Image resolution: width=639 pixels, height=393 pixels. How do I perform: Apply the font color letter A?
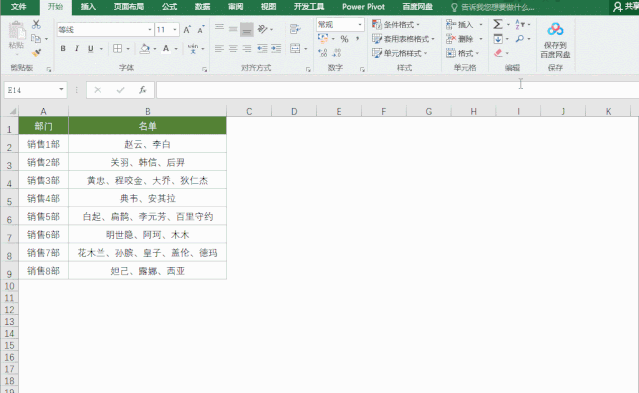click(166, 49)
